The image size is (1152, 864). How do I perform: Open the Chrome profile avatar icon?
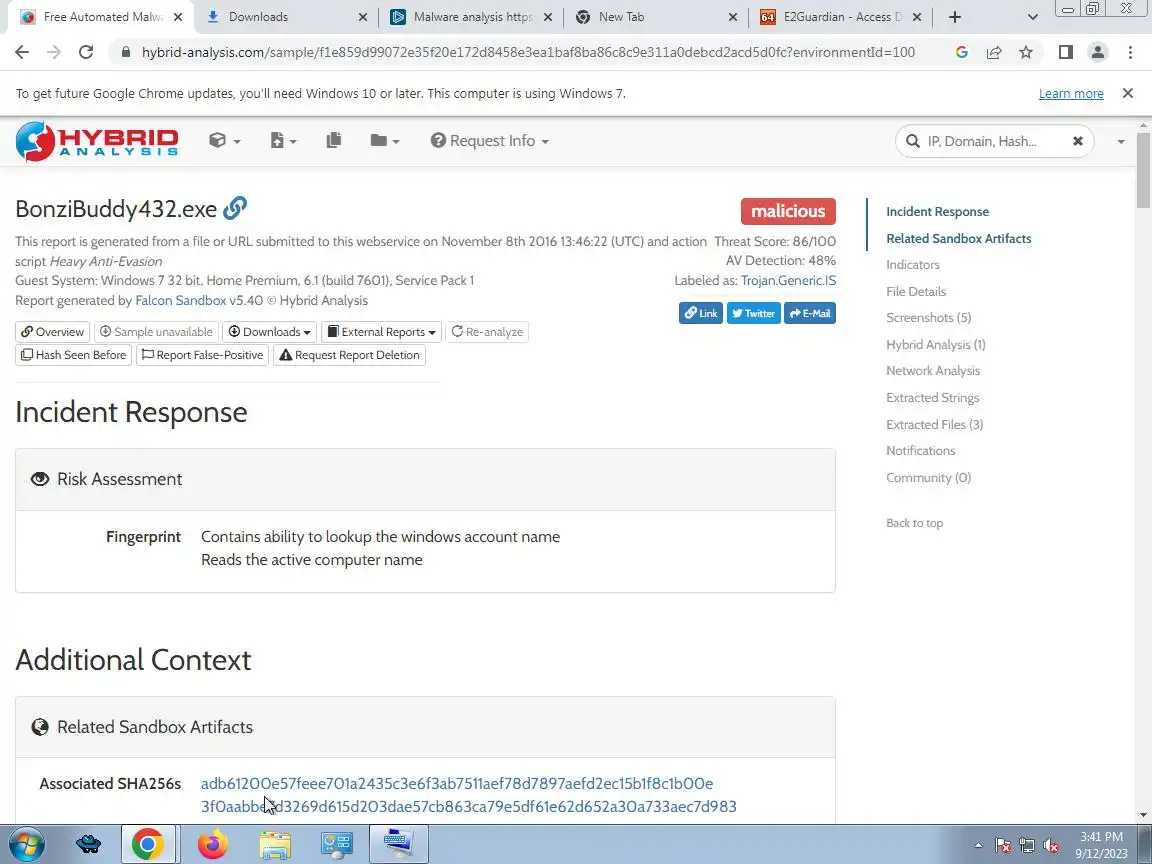tap(1098, 52)
